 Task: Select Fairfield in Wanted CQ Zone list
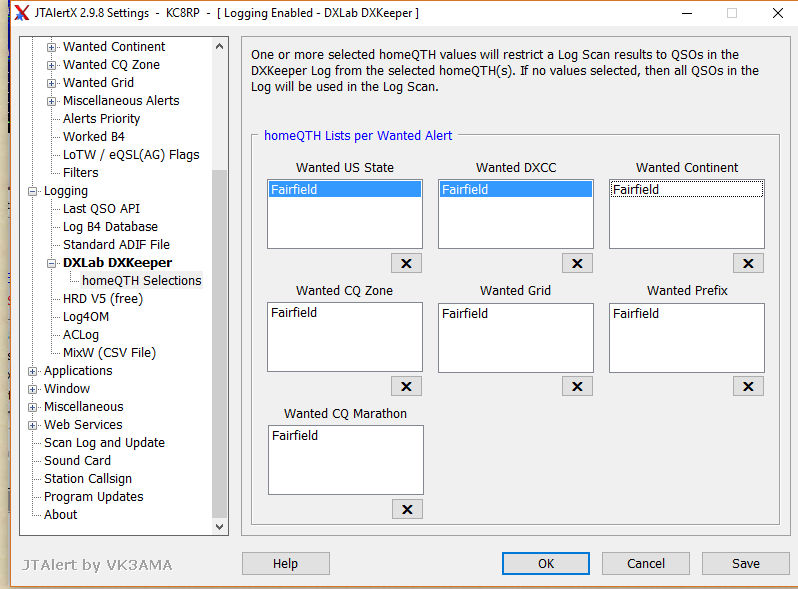pyautogui.click(x=345, y=313)
